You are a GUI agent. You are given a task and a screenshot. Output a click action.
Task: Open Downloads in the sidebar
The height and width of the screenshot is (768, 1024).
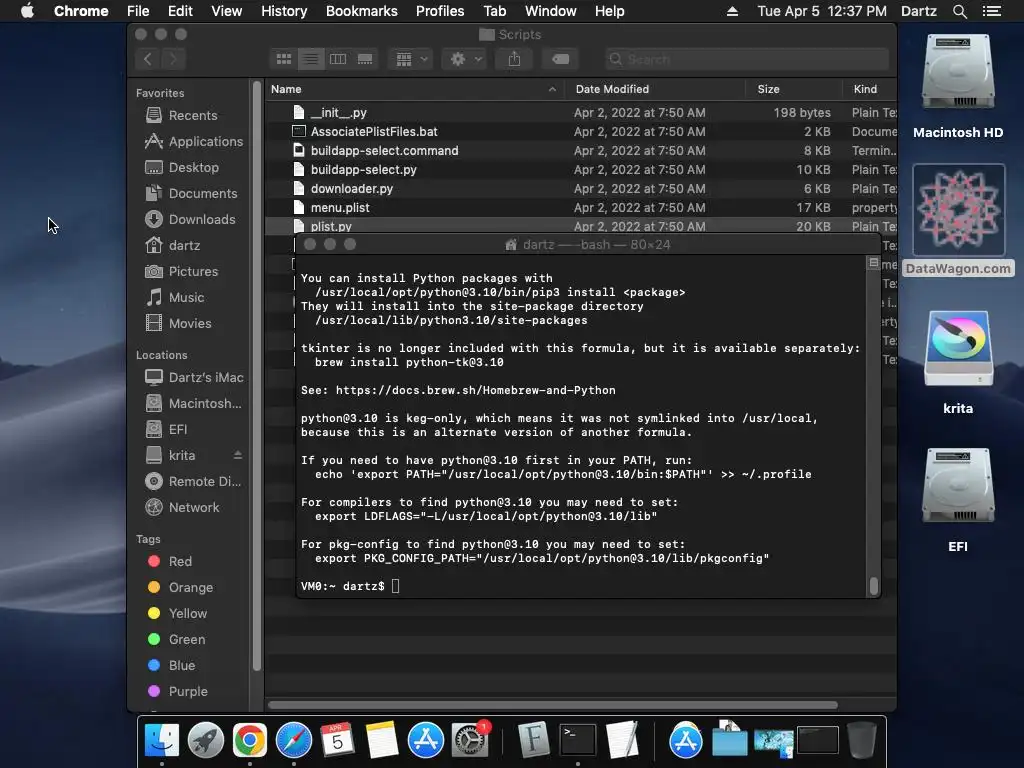(190, 220)
